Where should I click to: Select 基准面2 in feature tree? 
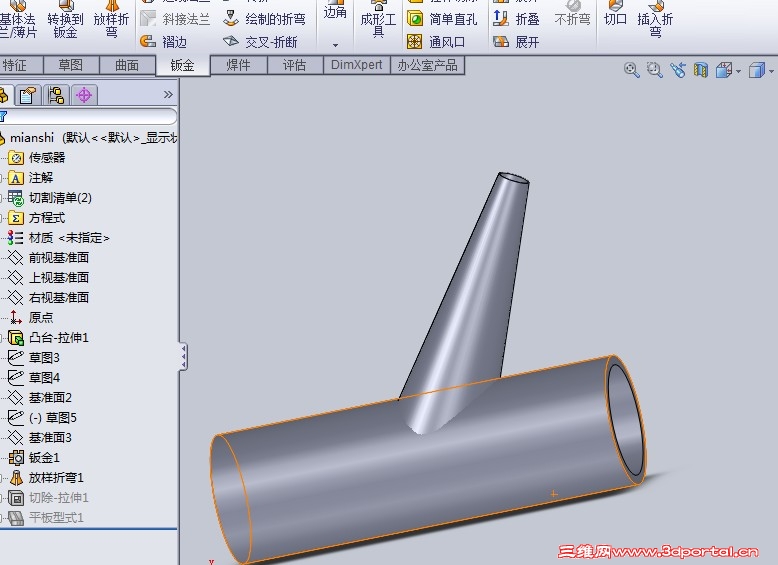[x=40, y=397]
